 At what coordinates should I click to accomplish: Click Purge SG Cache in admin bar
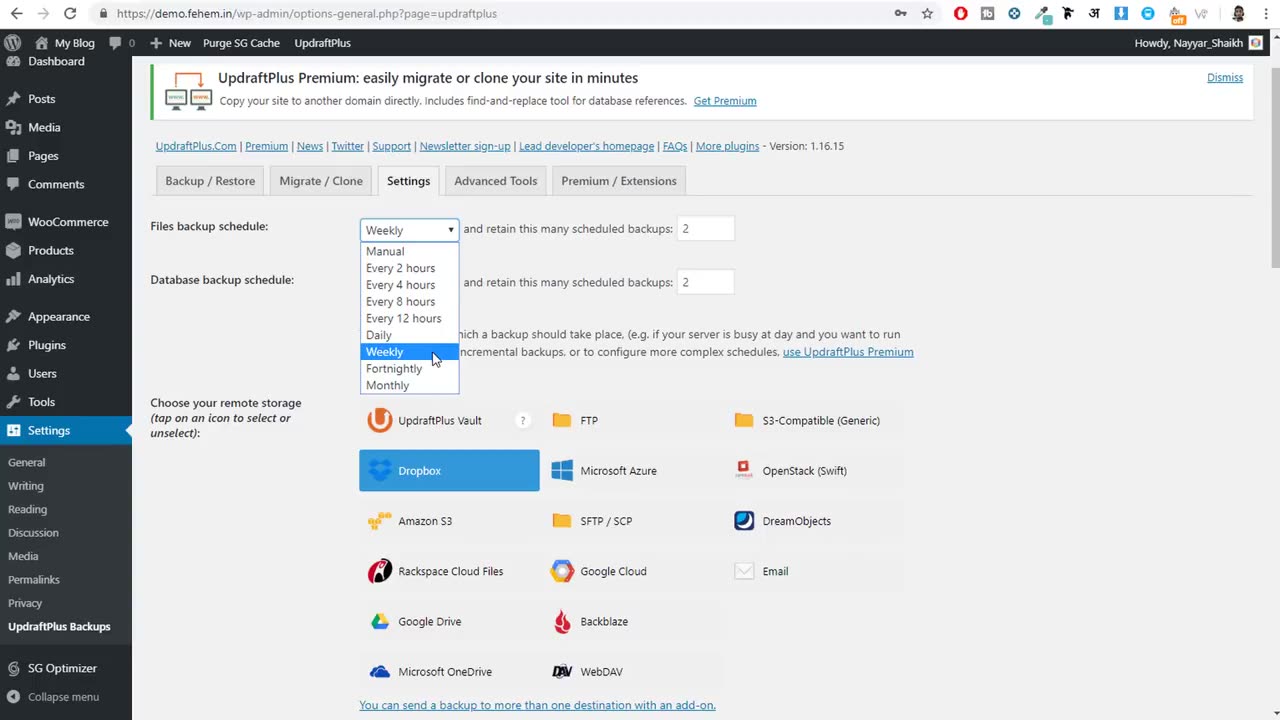coord(241,43)
